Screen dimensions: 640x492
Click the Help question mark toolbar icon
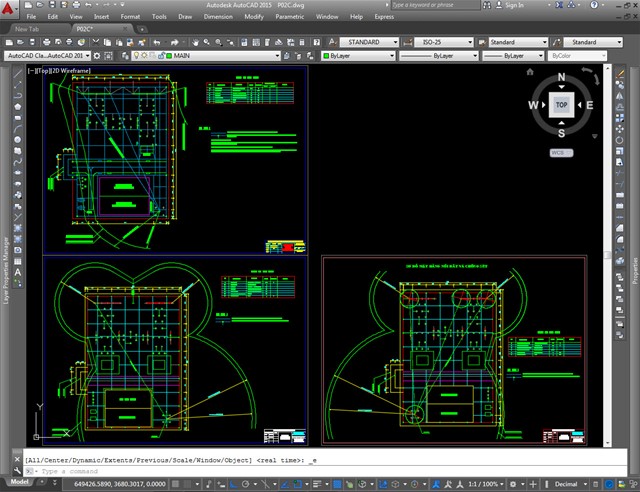(317, 42)
